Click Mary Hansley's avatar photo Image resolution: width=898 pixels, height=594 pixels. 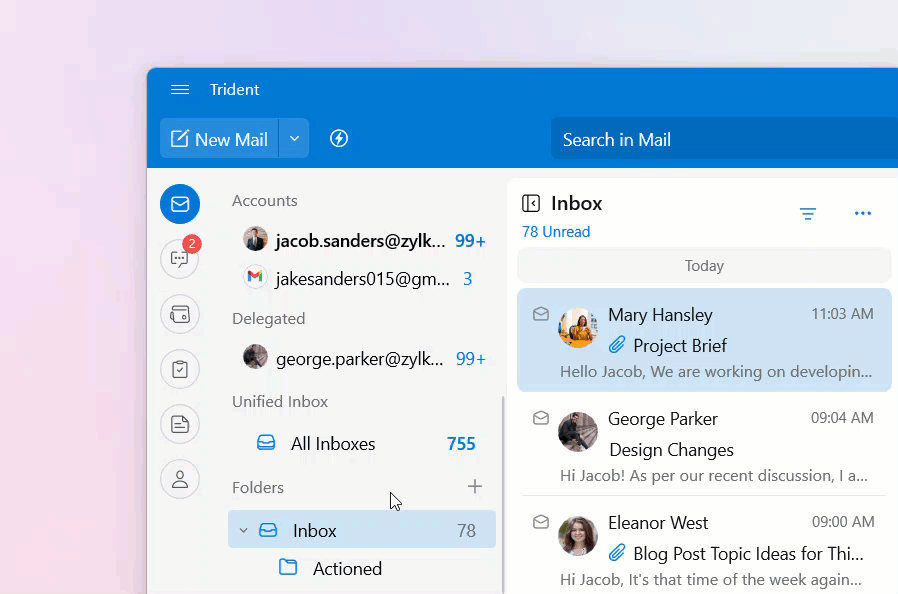(578, 328)
